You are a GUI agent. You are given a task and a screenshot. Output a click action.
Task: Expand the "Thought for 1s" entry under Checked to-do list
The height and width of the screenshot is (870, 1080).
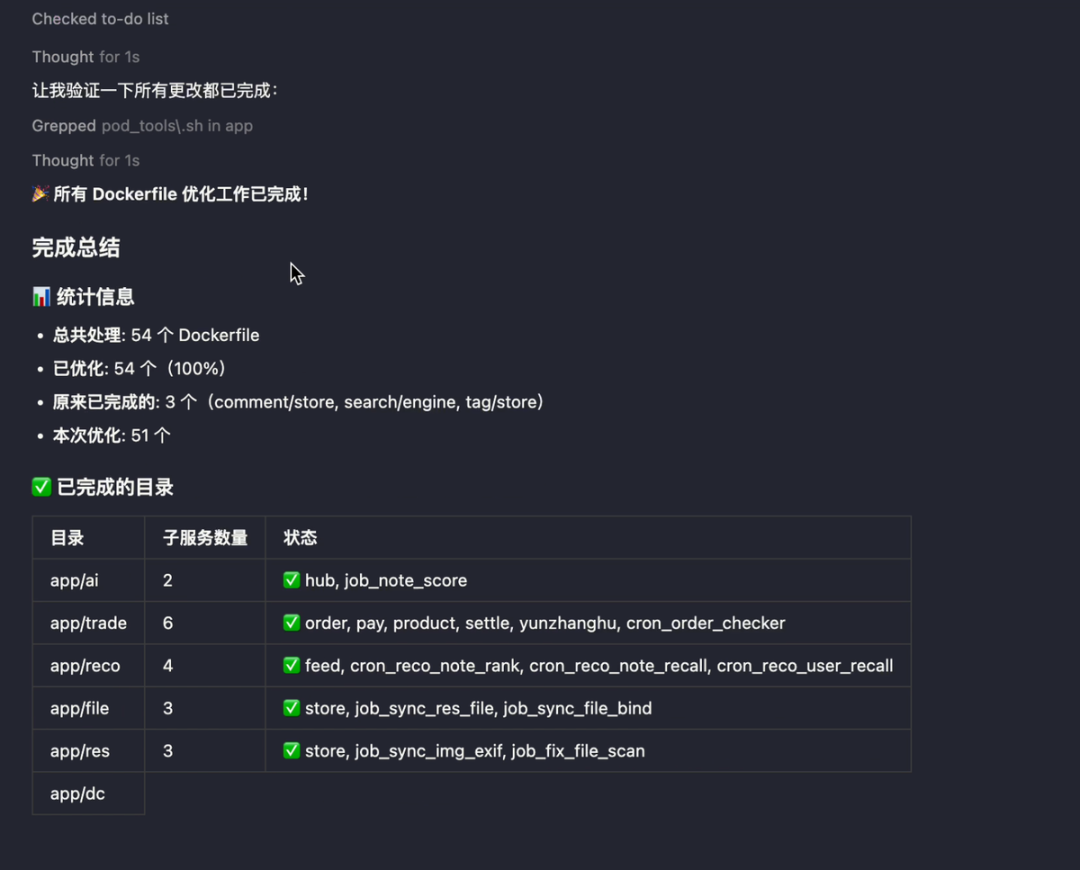[x=85, y=57]
